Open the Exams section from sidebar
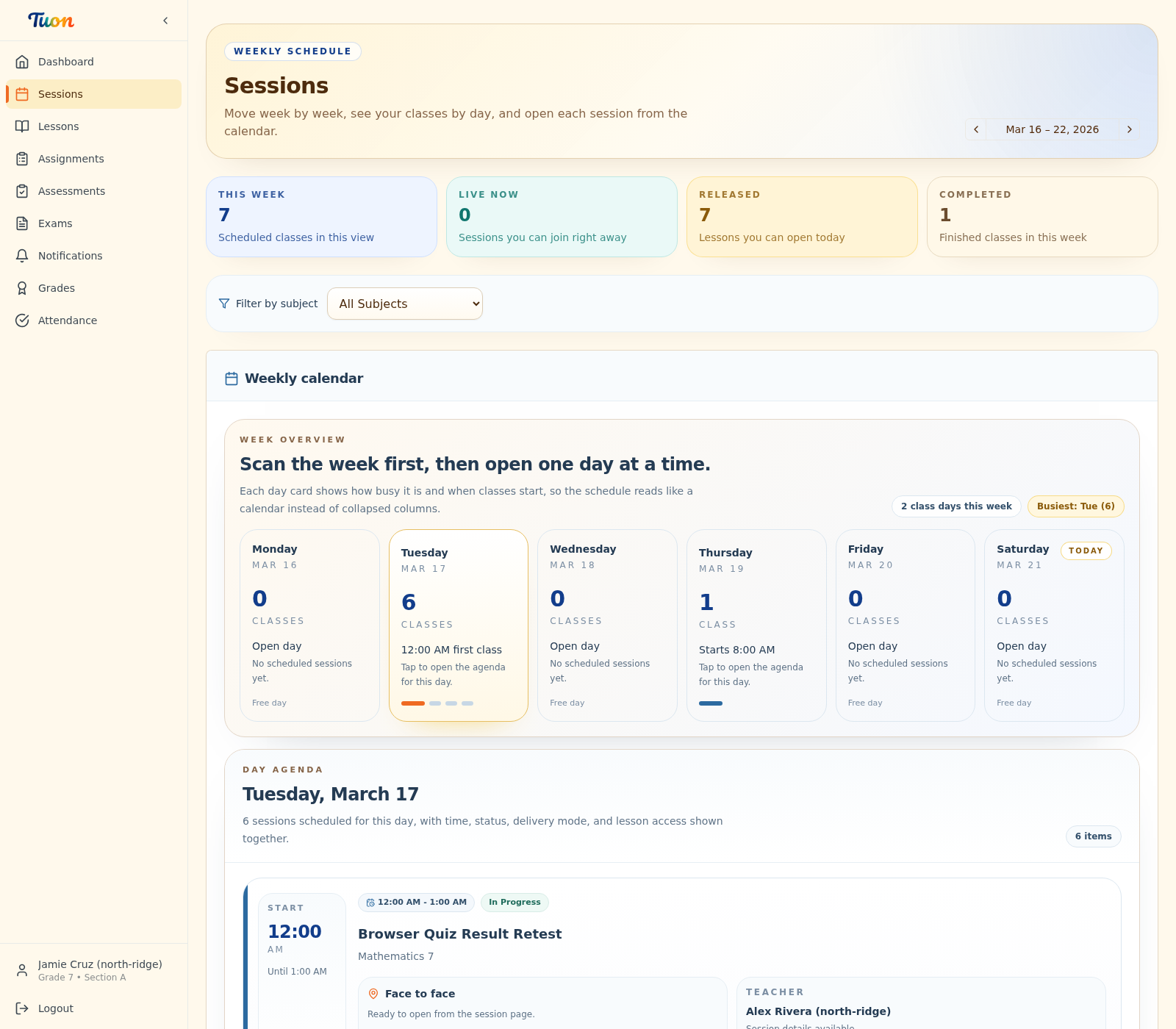 [x=55, y=223]
